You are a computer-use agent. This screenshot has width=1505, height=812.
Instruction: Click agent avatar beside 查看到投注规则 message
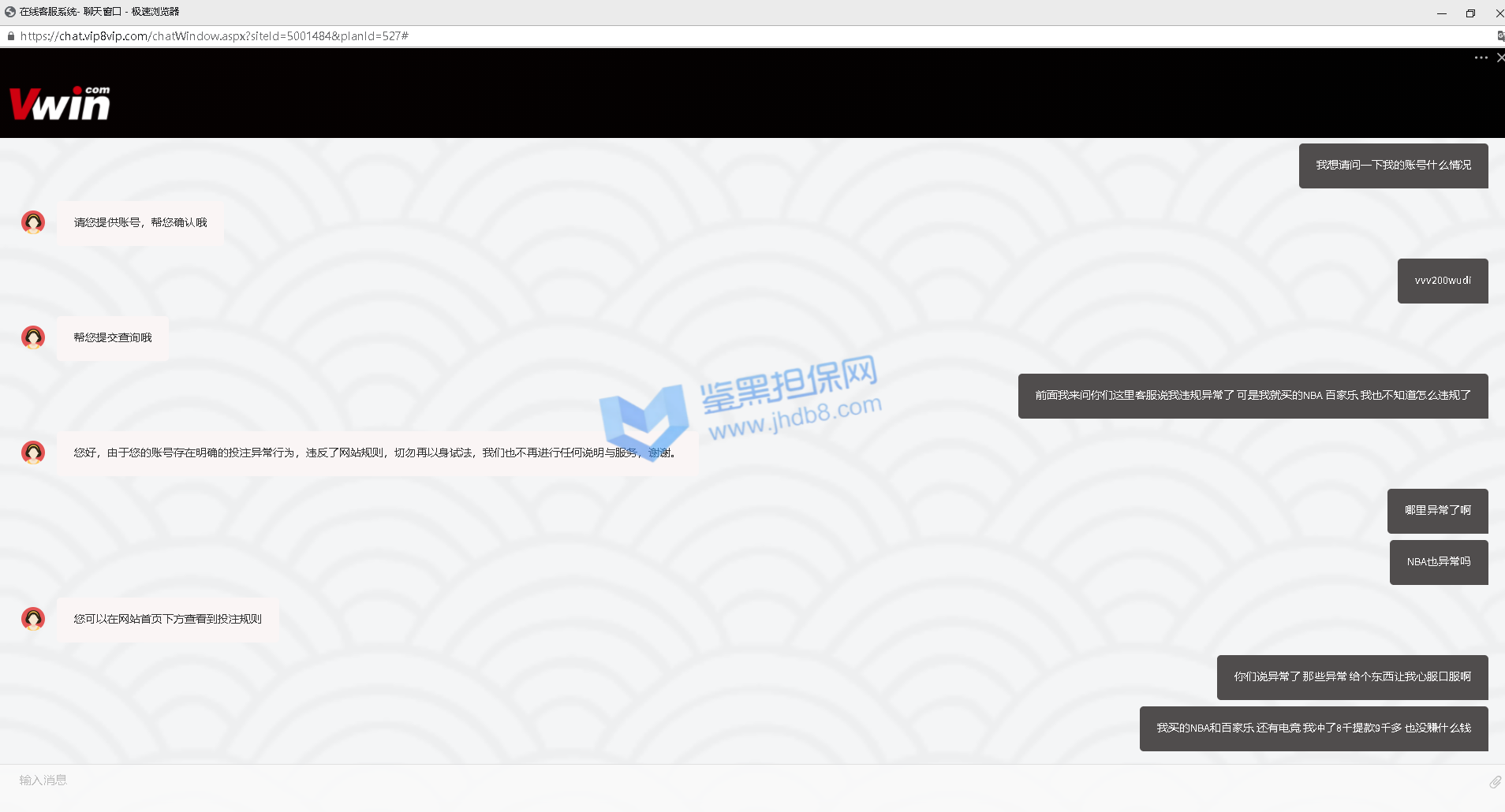[33, 619]
